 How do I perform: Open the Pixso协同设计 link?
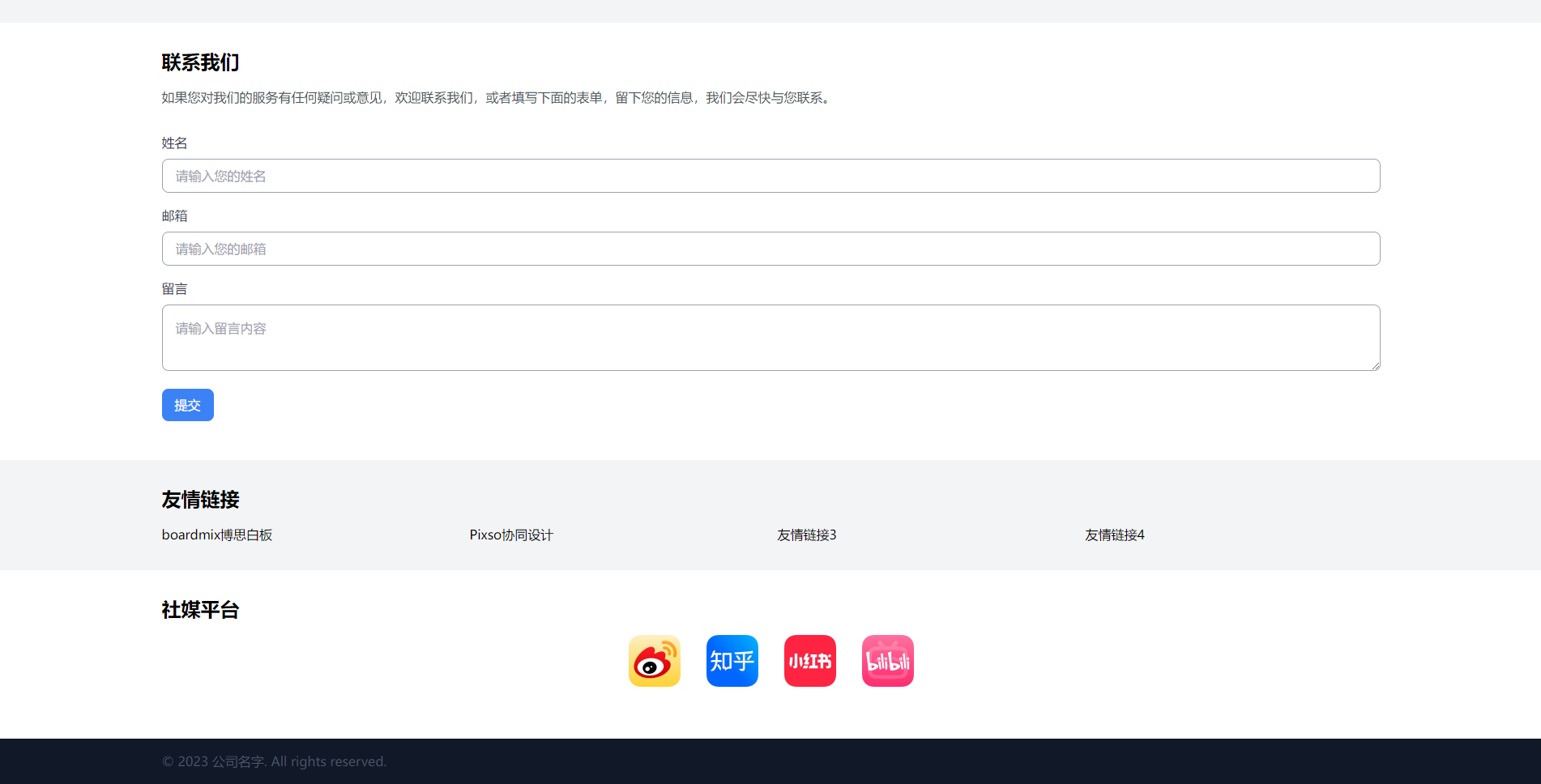pyautogui.click(x=511, y=535)
